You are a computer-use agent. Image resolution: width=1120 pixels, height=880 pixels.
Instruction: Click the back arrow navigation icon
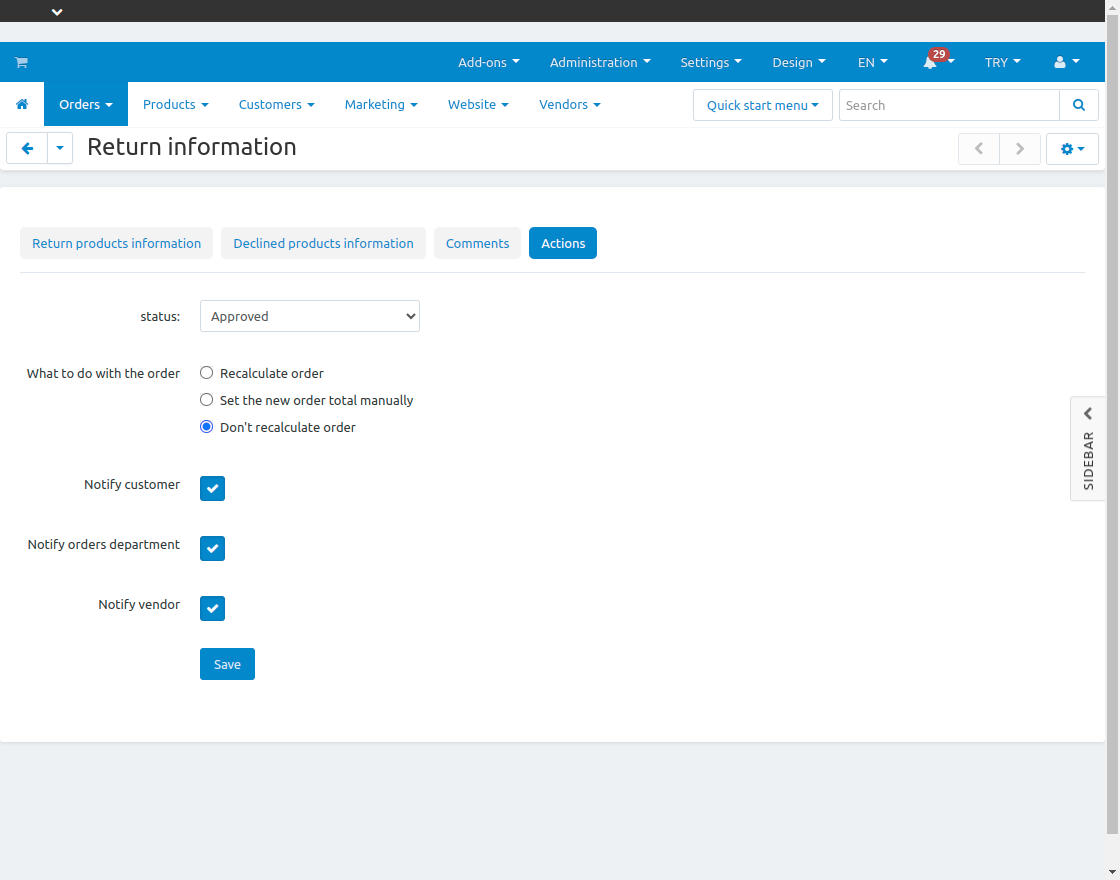click(26, 148)
